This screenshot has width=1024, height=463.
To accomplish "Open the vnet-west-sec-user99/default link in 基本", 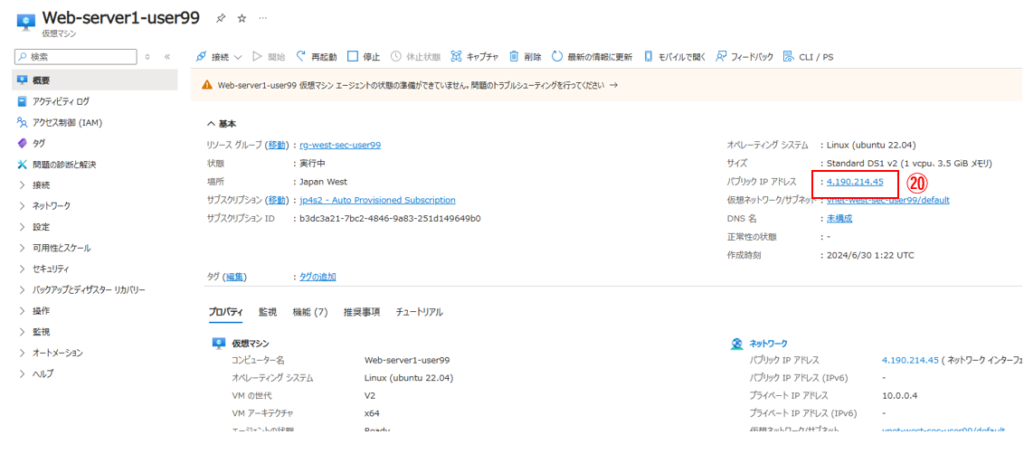I will [888, 200].
